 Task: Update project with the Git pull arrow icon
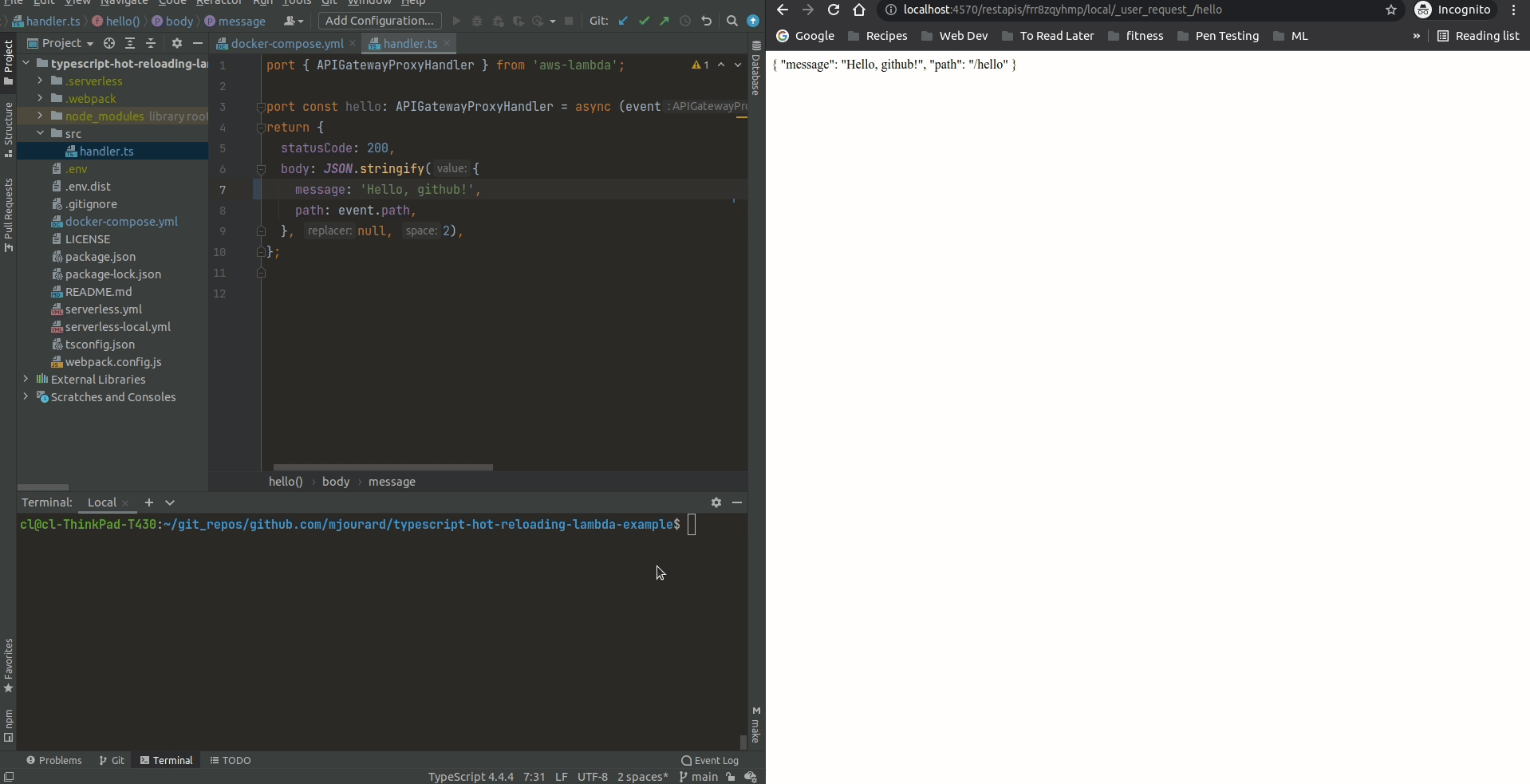623,22
